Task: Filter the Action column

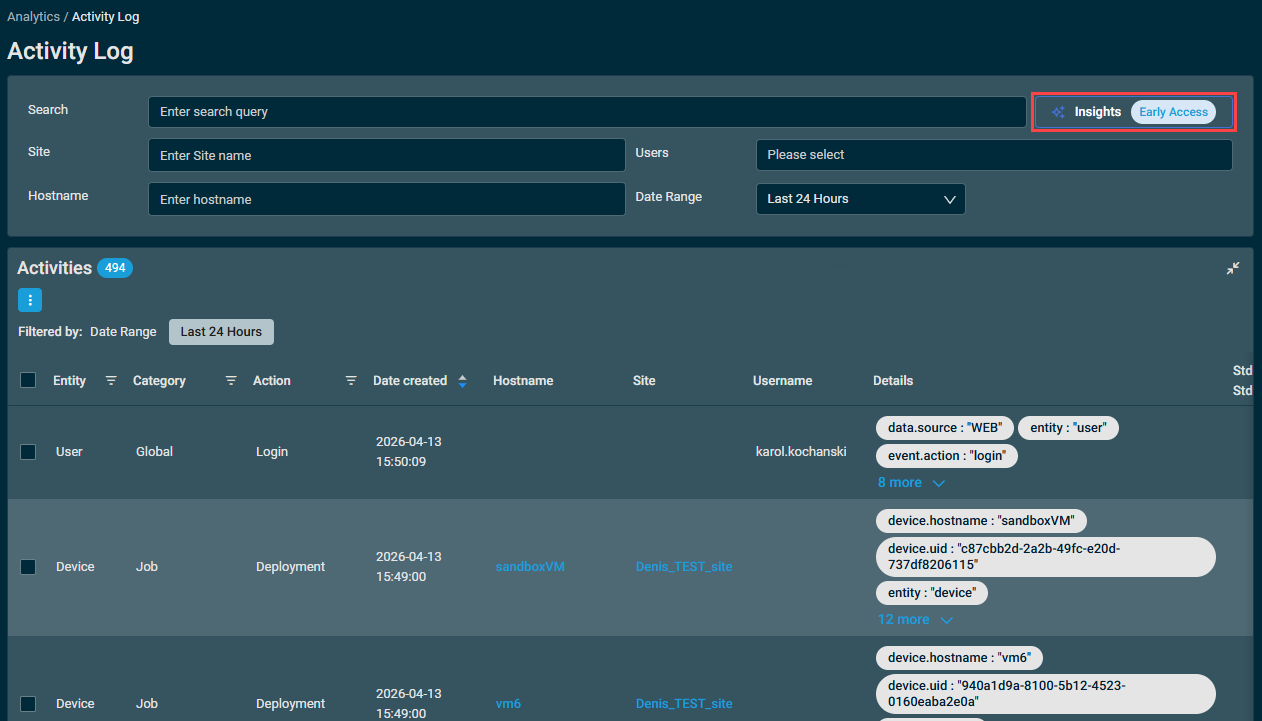Action: pyautogui.click(x=351, y=381)
